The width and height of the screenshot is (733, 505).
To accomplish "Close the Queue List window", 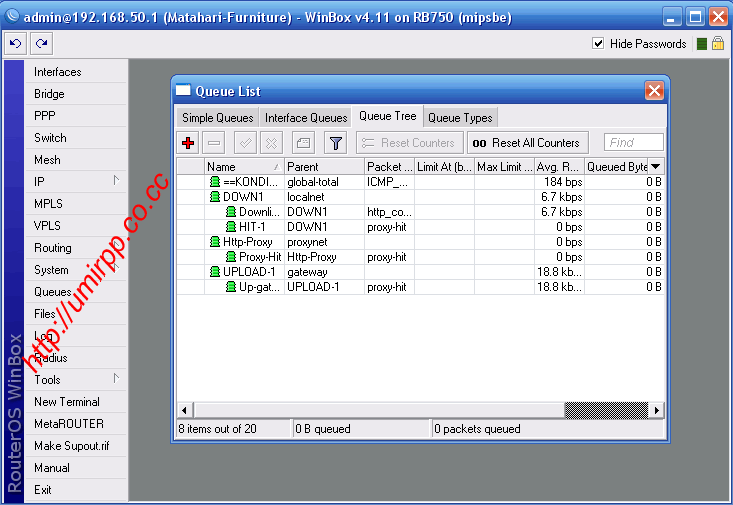I will tap(654, 90).
